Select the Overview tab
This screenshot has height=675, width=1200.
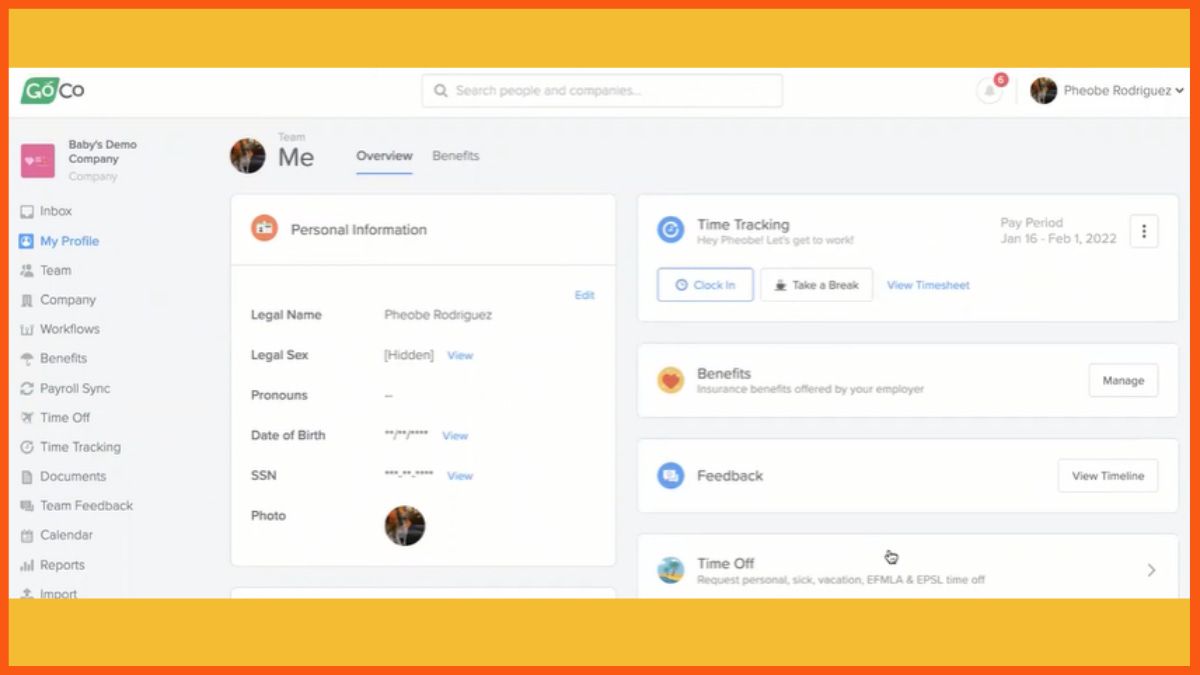point(384,156)
